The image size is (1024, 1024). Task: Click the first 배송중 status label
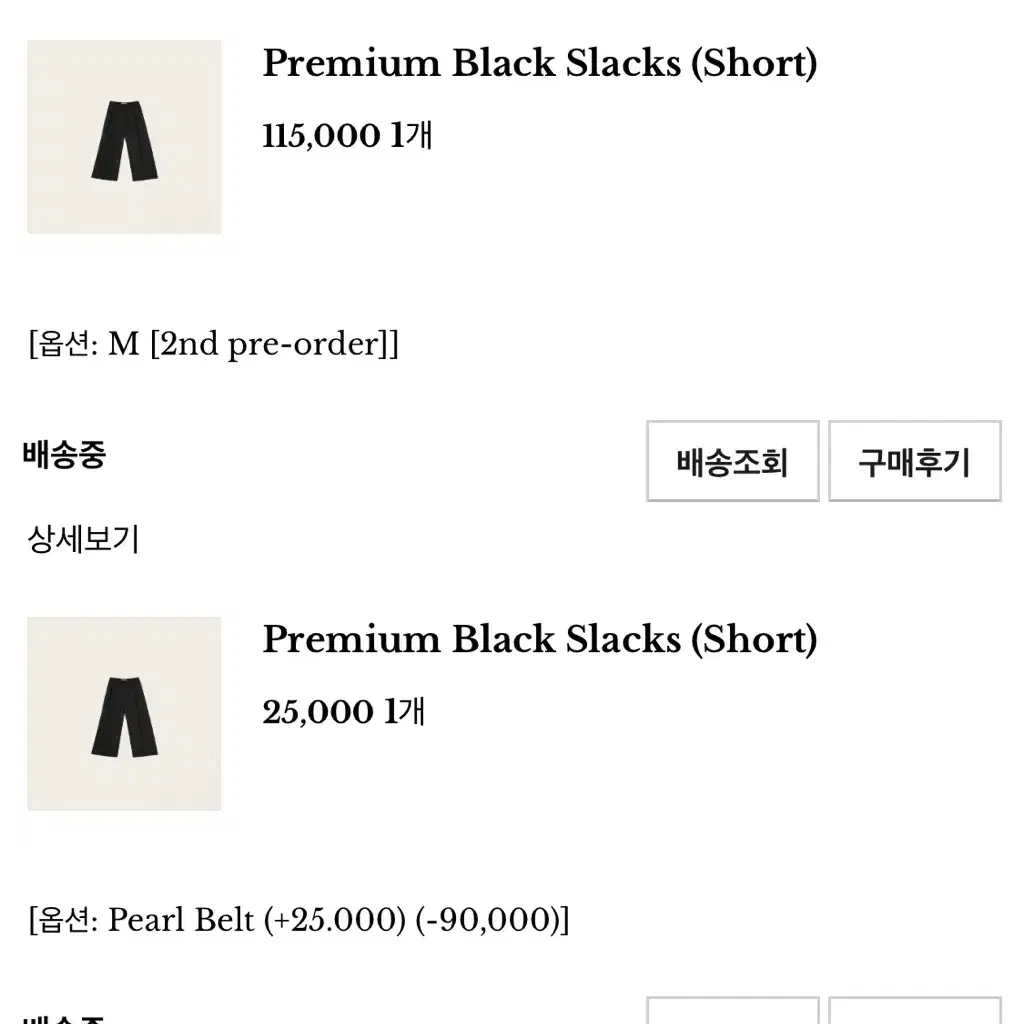[x=64, y=455]
